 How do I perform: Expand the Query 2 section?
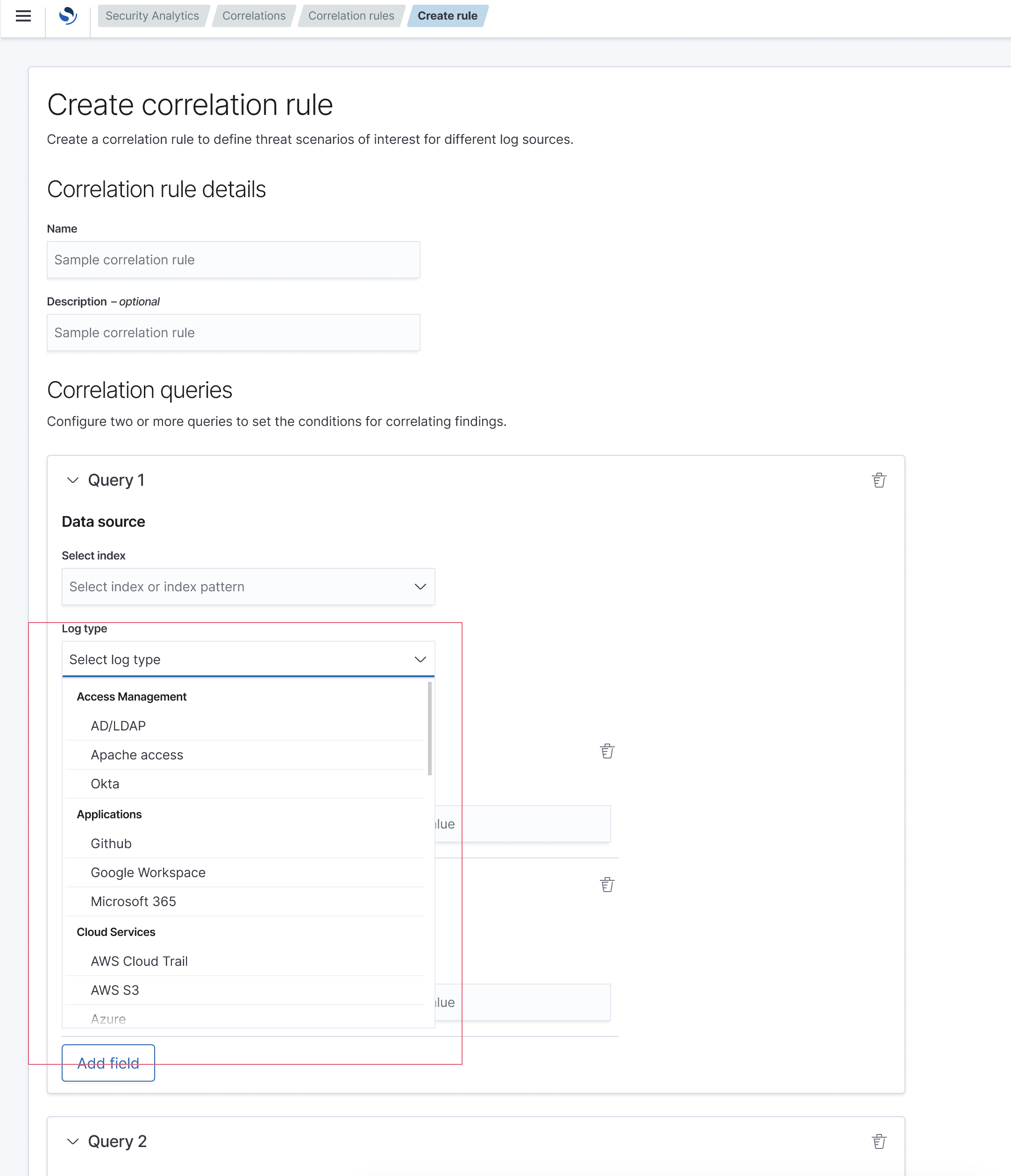click(x=73, y=1141)
